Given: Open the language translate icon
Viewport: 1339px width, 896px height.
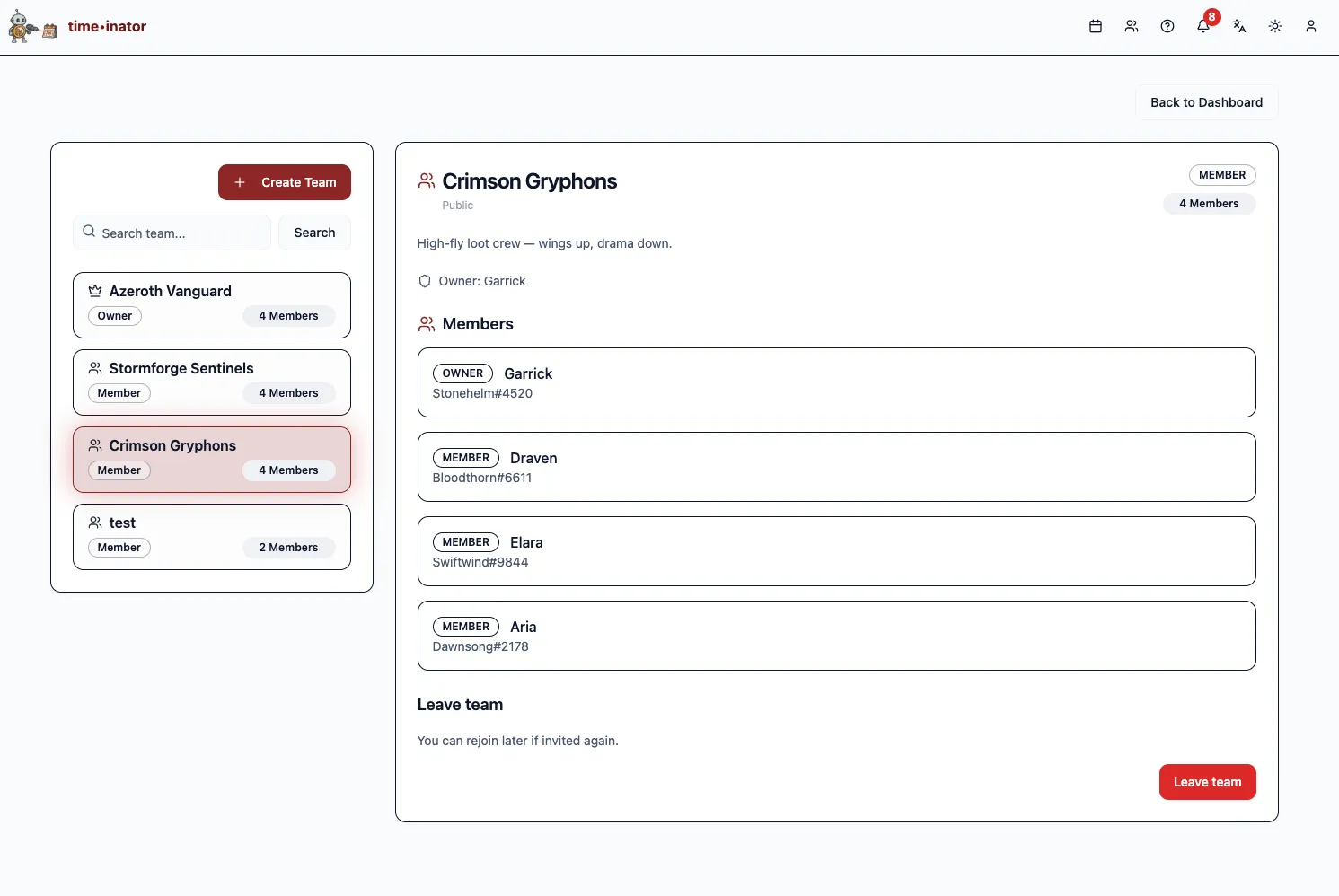Looking at the screenshot, I should point(1238,27).
